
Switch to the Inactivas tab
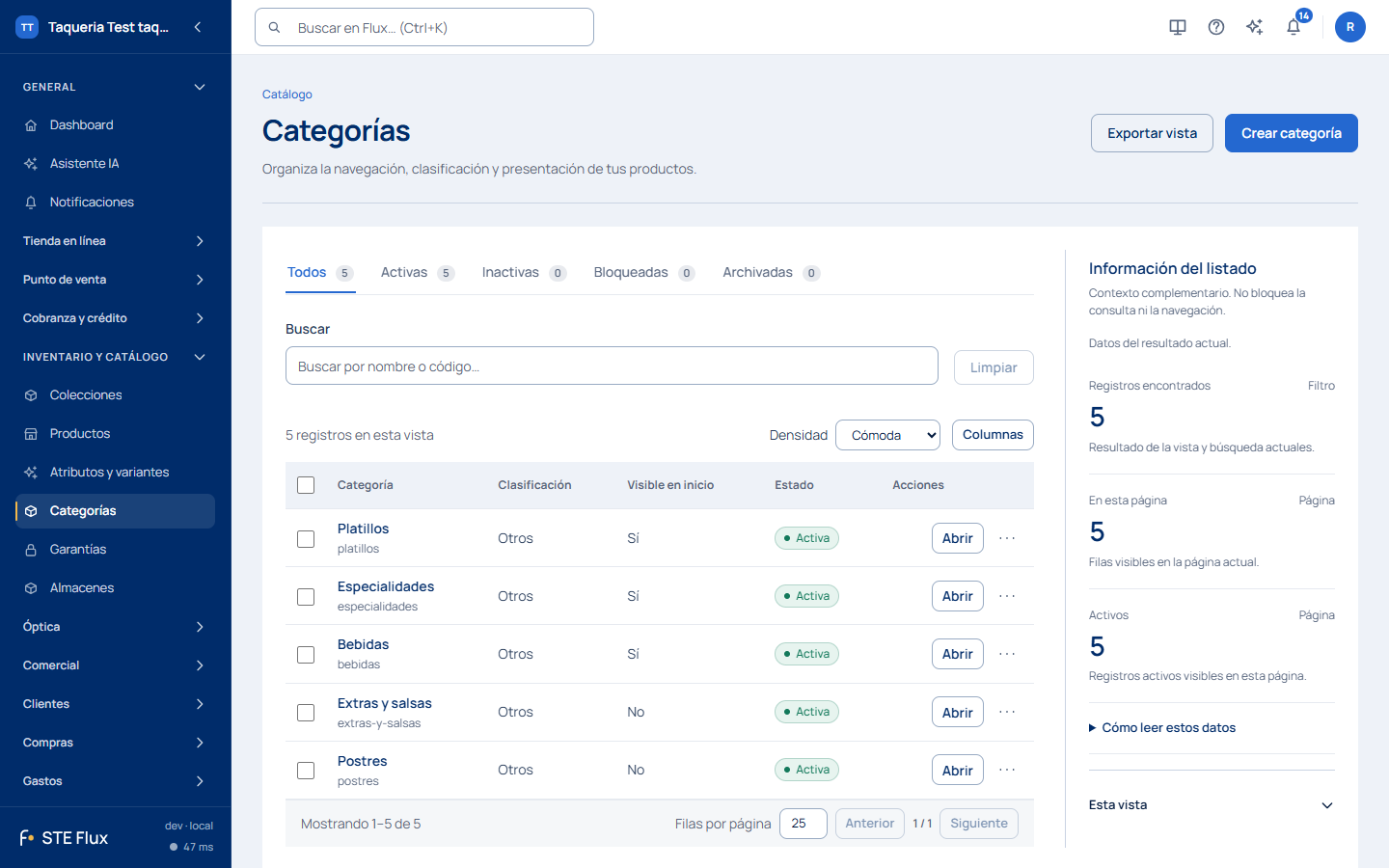(524, 273)
